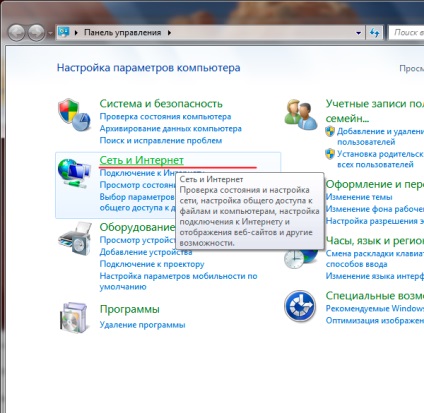Click the Просмотр view-by label
This screenshot has height=413, width=424.
click(412, 68)
